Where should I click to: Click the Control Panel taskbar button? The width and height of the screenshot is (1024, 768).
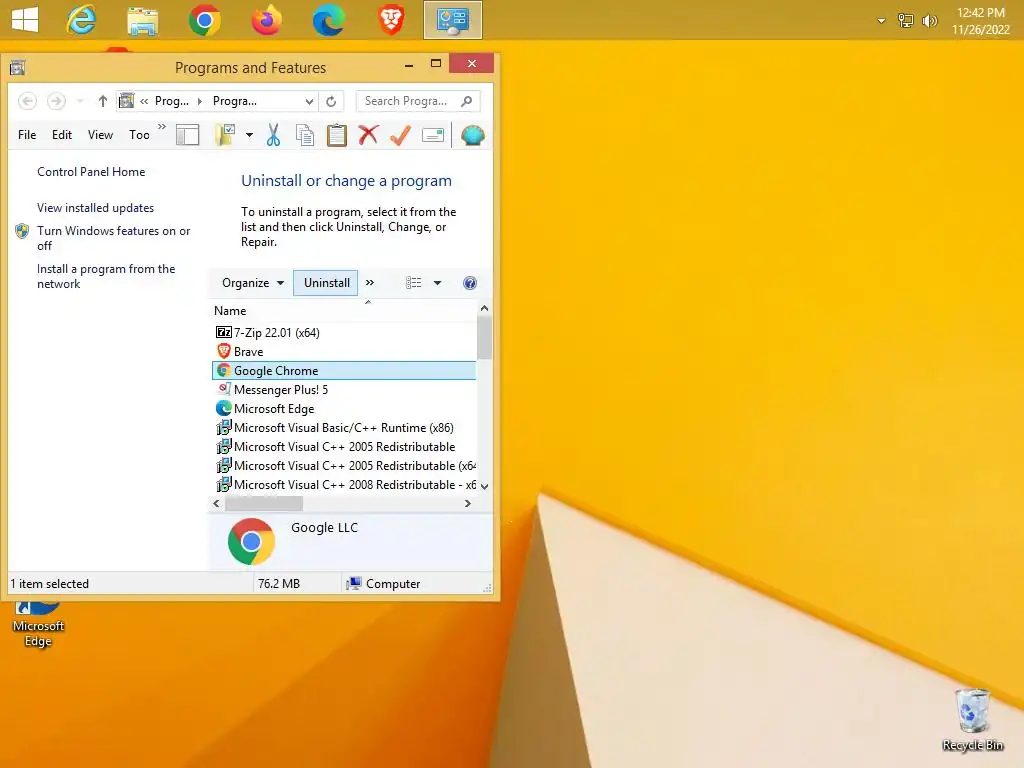[x=453, y=20]
